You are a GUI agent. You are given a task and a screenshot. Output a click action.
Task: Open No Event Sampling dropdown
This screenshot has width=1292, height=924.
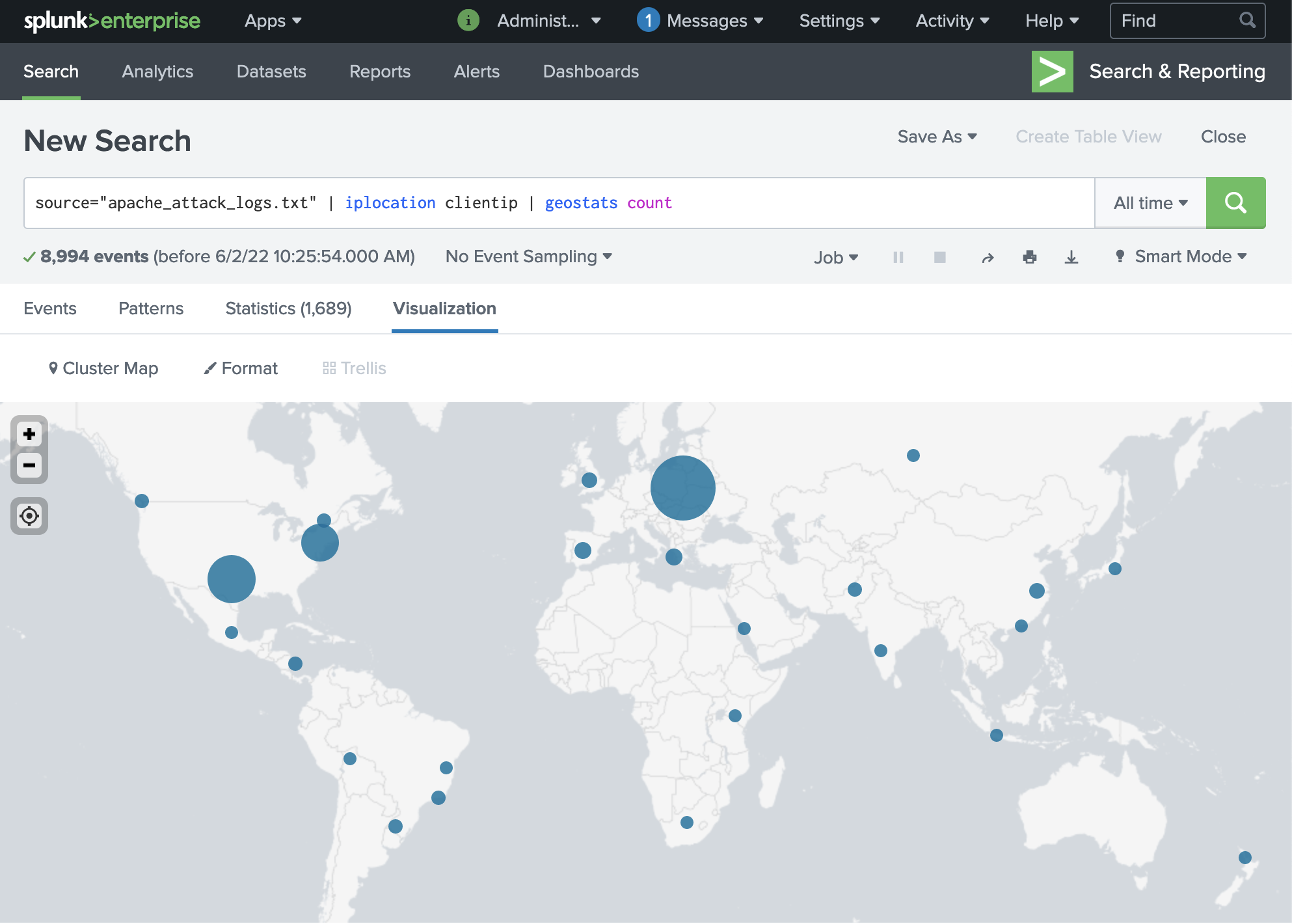pyautogui.click(x=528, y=256)
